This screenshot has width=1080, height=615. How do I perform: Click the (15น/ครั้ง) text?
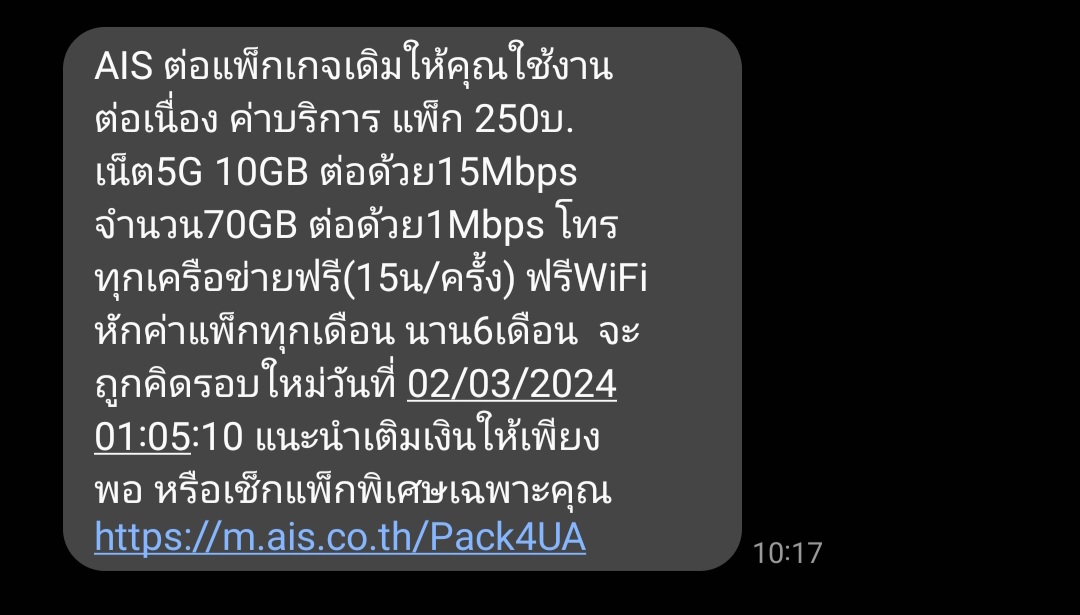[429, 279]
